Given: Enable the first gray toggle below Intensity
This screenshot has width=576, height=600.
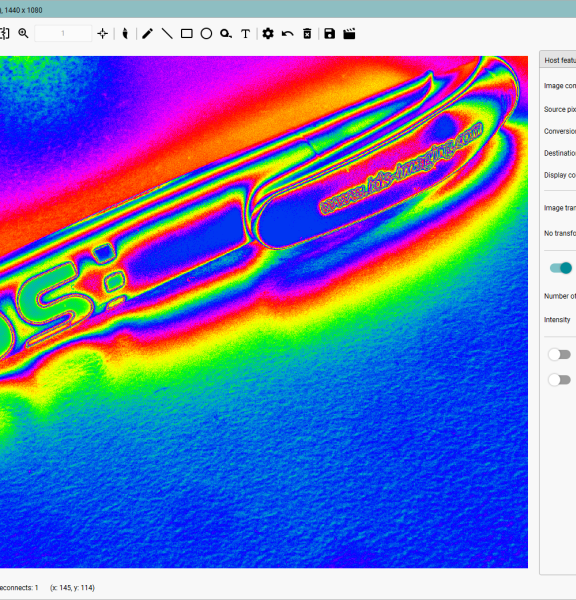Looking at the screenshot, I should [x=560, y=354].
